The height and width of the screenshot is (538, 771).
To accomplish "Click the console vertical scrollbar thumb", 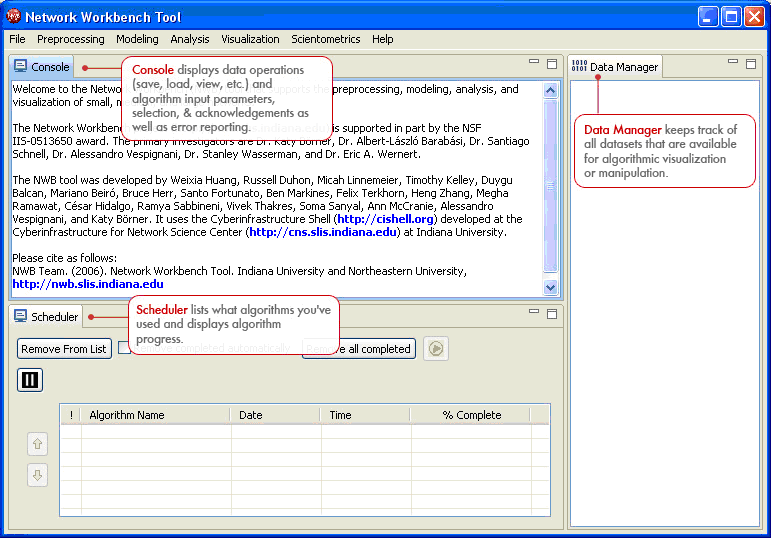I will pos(551,186).
